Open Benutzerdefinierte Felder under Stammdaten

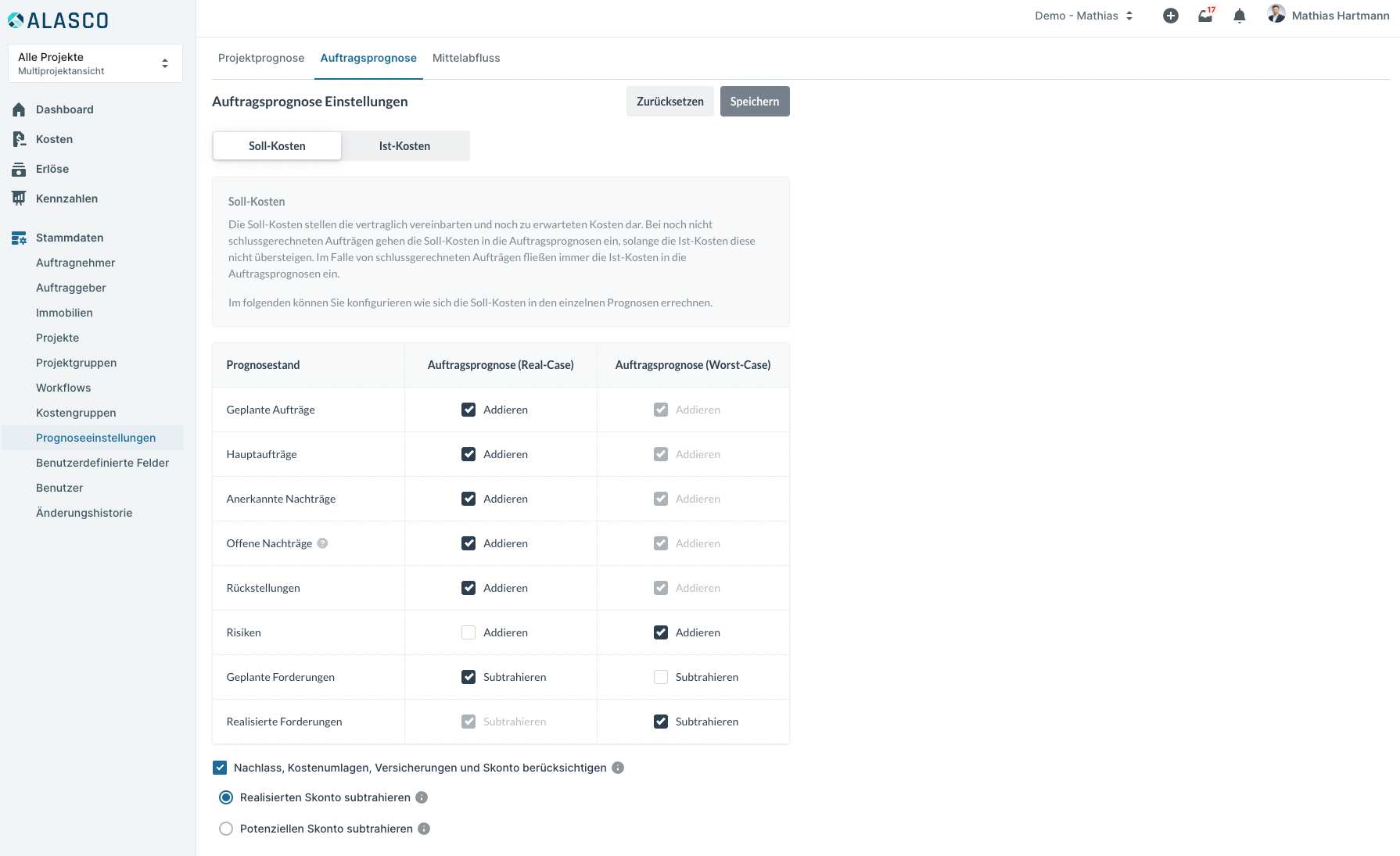(x=102, y=463)
